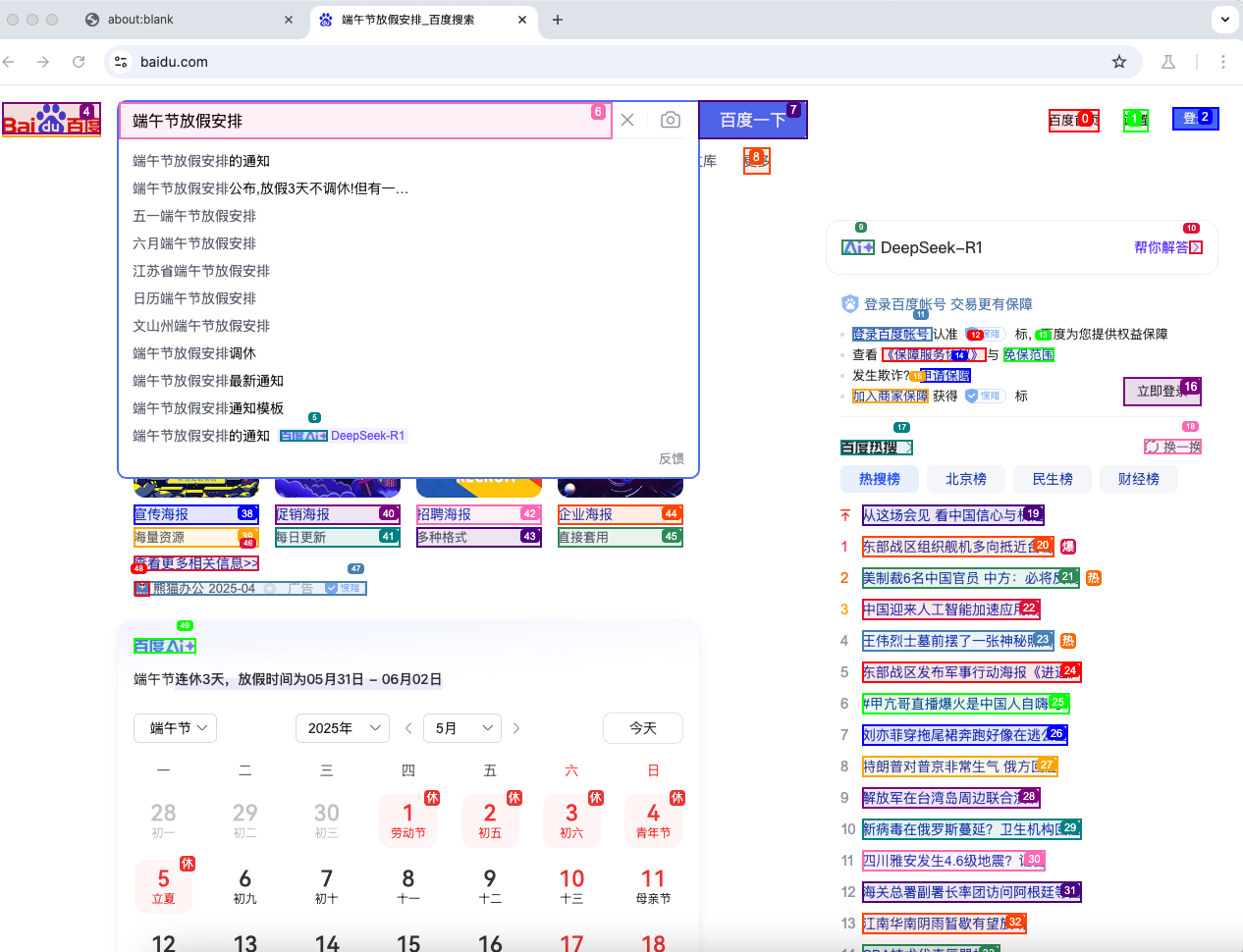Screen dimensions: 1243x952
Task: Close the 端午节放假安排_百度搜索 tab
Action: 522,20
